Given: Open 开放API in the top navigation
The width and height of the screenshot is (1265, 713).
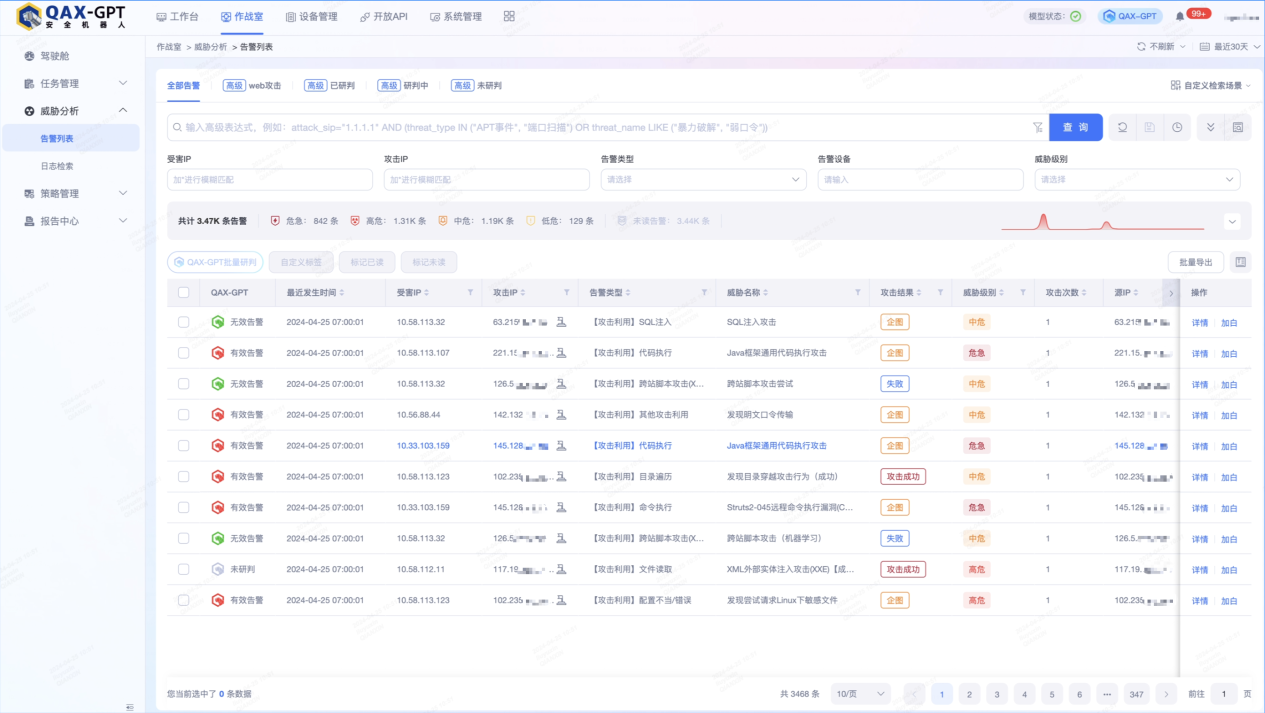Looking at the screenshot, I should (383, 17).
